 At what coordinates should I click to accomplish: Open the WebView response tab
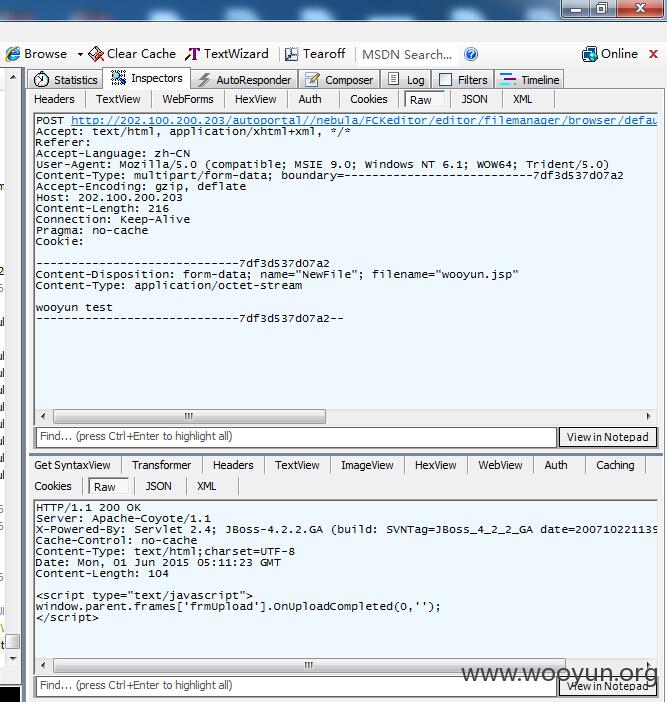(500, 465)
